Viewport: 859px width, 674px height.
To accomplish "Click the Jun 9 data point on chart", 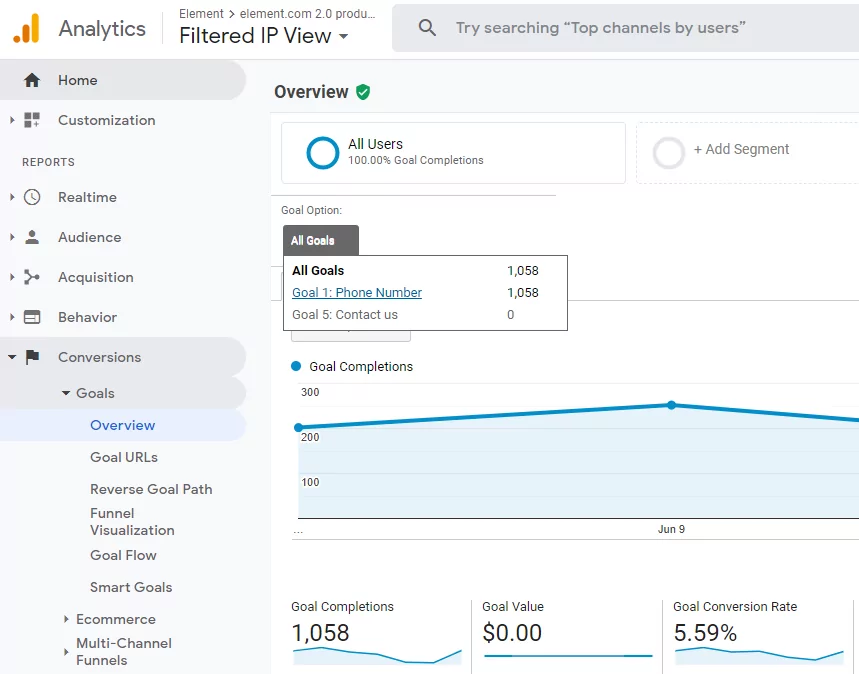I will (x=671, y=405).
